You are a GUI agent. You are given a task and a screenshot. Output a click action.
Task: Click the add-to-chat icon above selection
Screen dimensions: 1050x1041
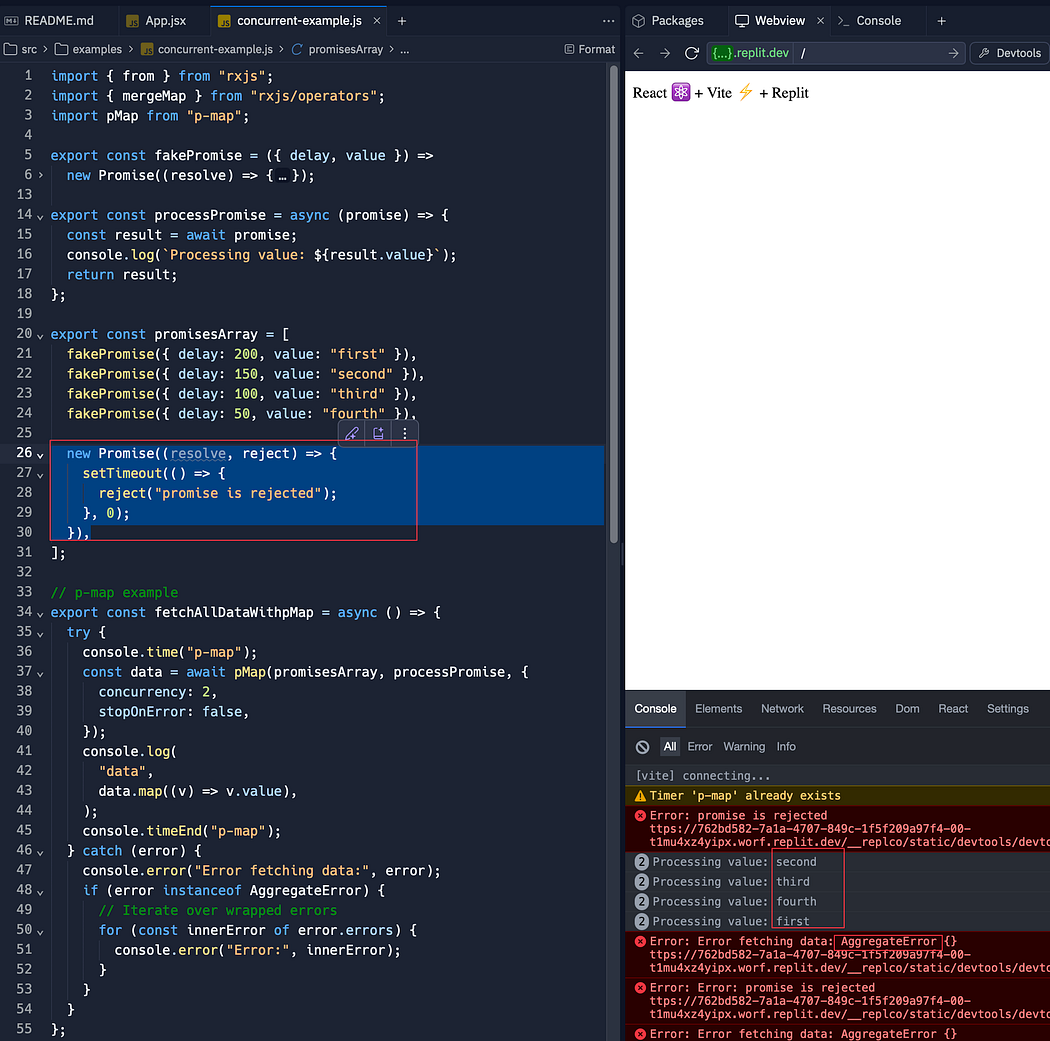coord(378,433)
